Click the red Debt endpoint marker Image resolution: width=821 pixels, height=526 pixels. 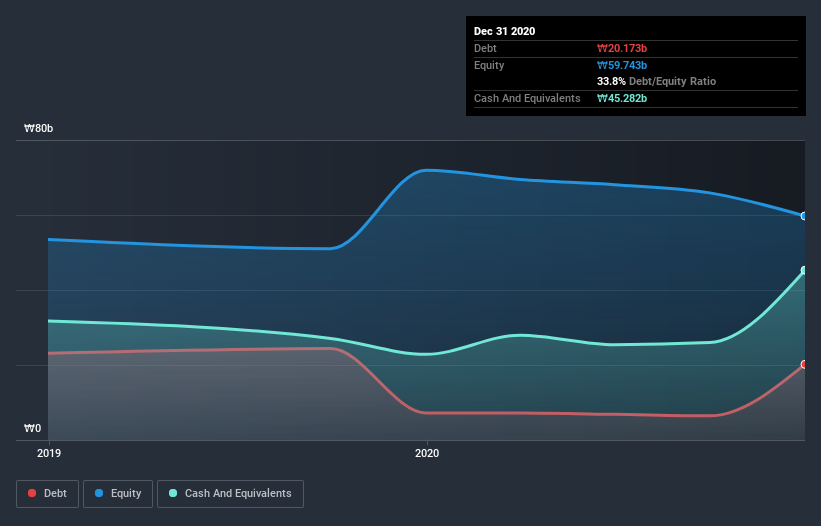tap(803, 364)
